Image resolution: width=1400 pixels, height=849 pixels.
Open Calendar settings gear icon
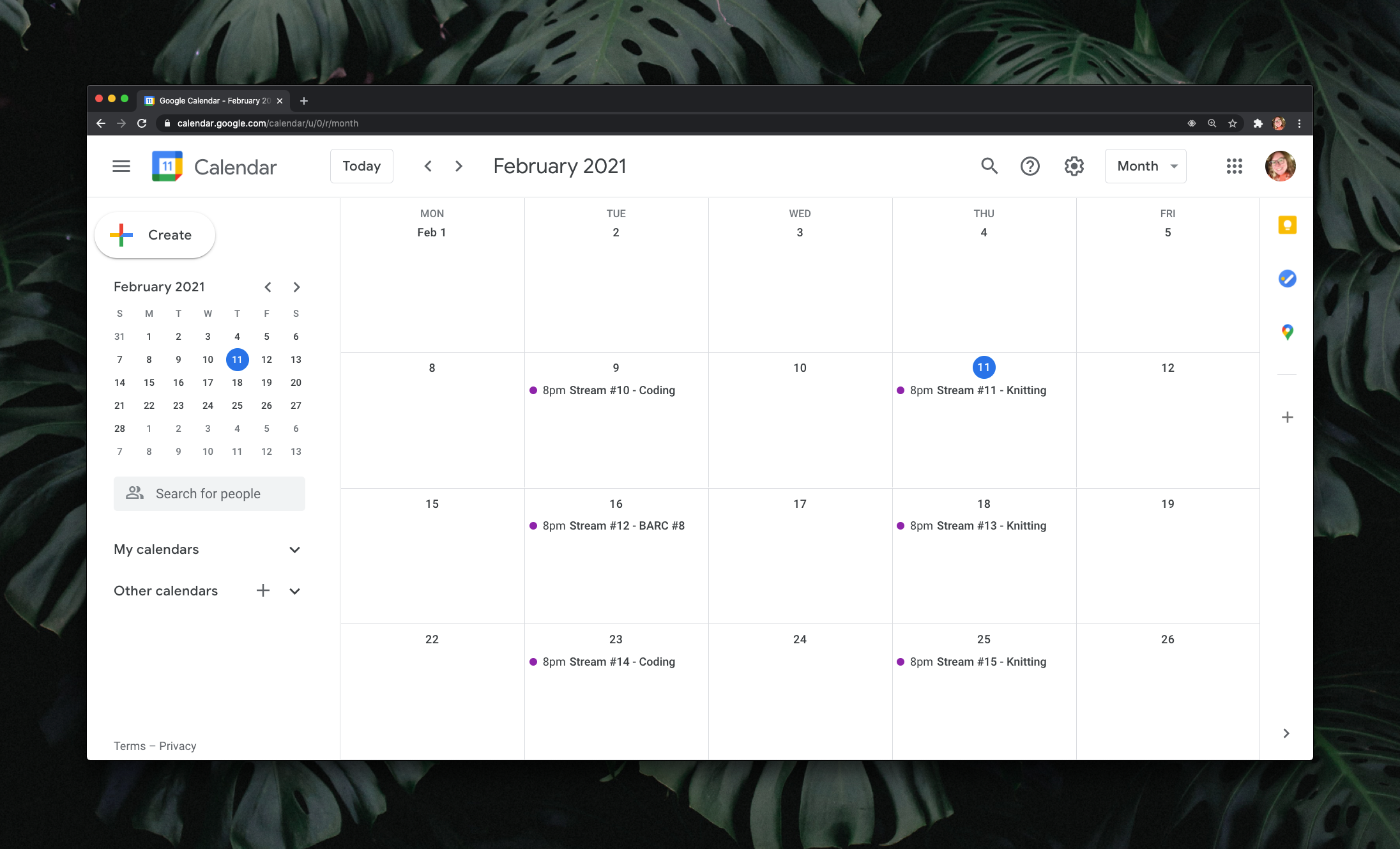point(1074,166)
